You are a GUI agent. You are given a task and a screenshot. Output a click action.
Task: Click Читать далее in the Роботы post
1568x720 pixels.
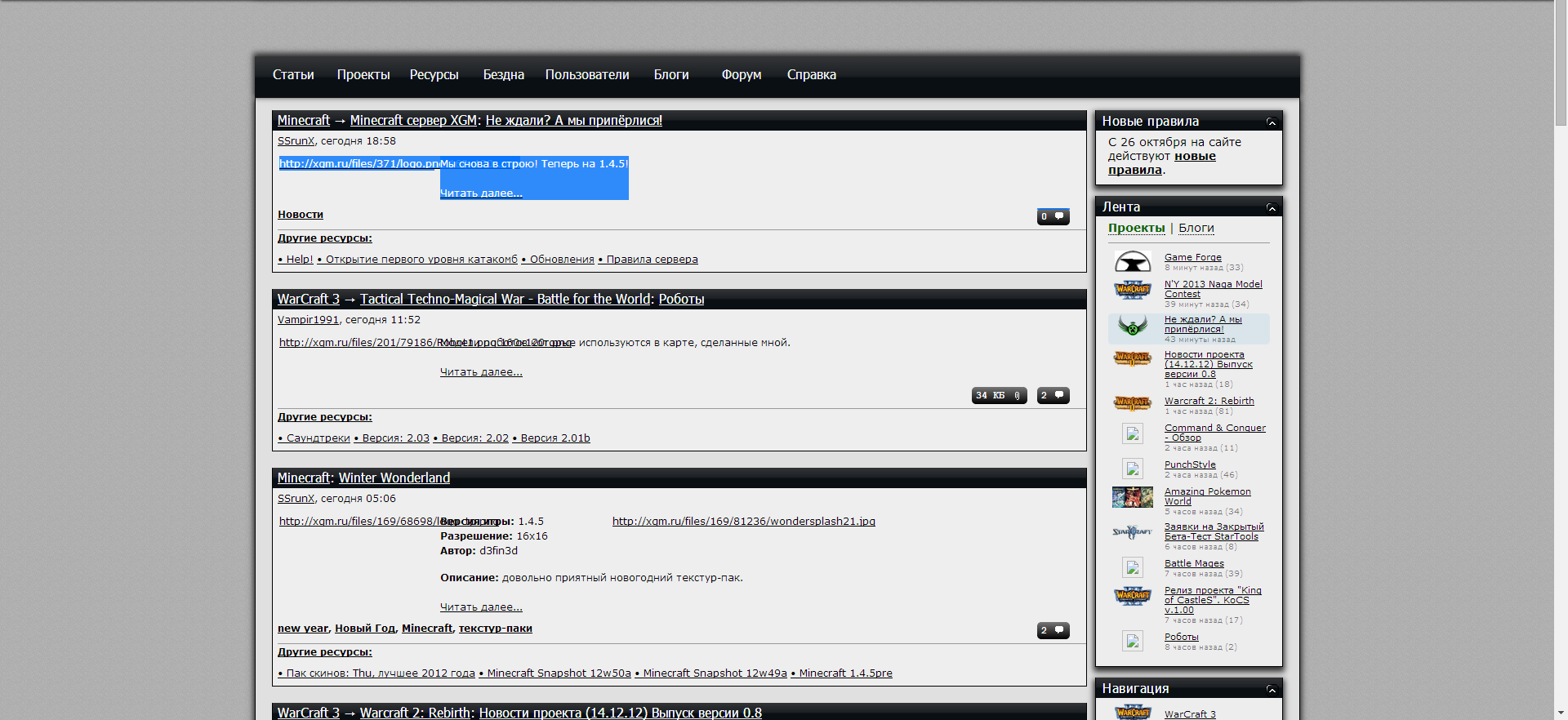tap(481, 371)
